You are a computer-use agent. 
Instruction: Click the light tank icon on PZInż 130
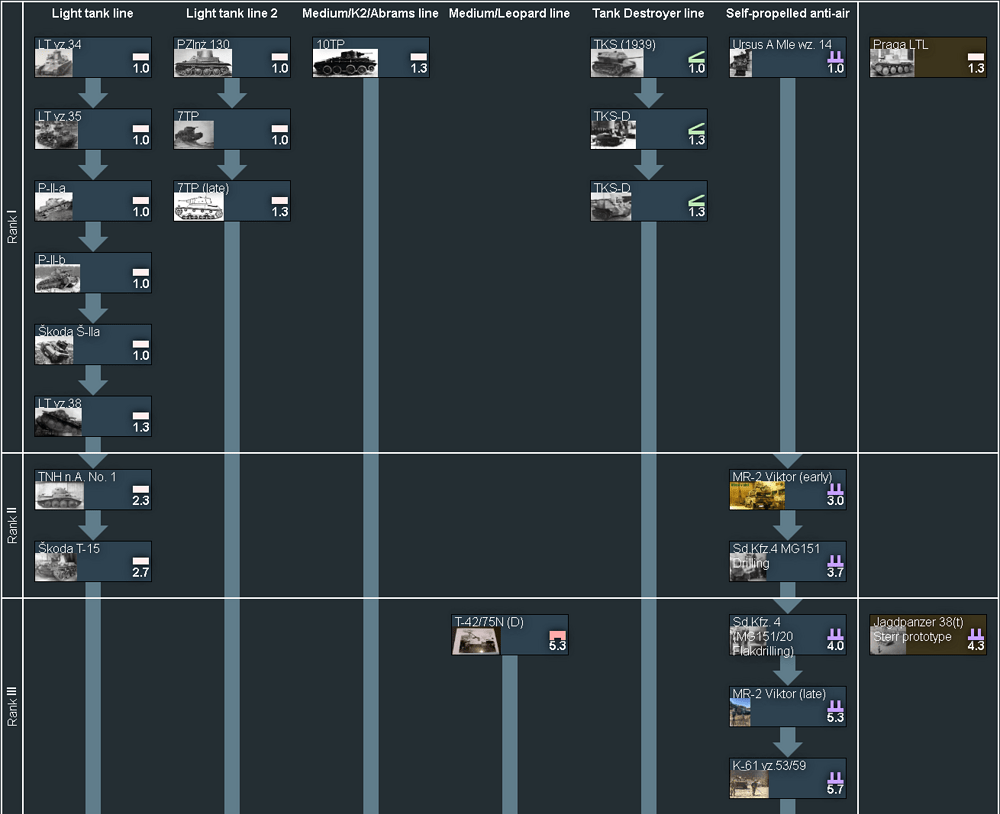point(280,56)
